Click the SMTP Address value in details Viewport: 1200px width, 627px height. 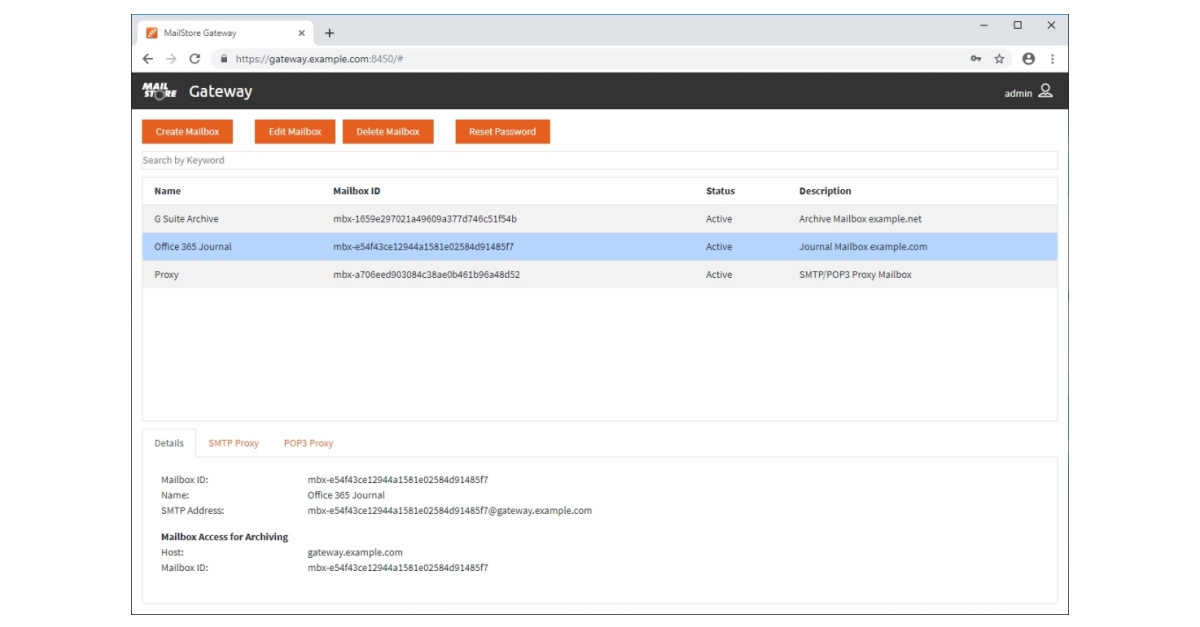[449, 511]
